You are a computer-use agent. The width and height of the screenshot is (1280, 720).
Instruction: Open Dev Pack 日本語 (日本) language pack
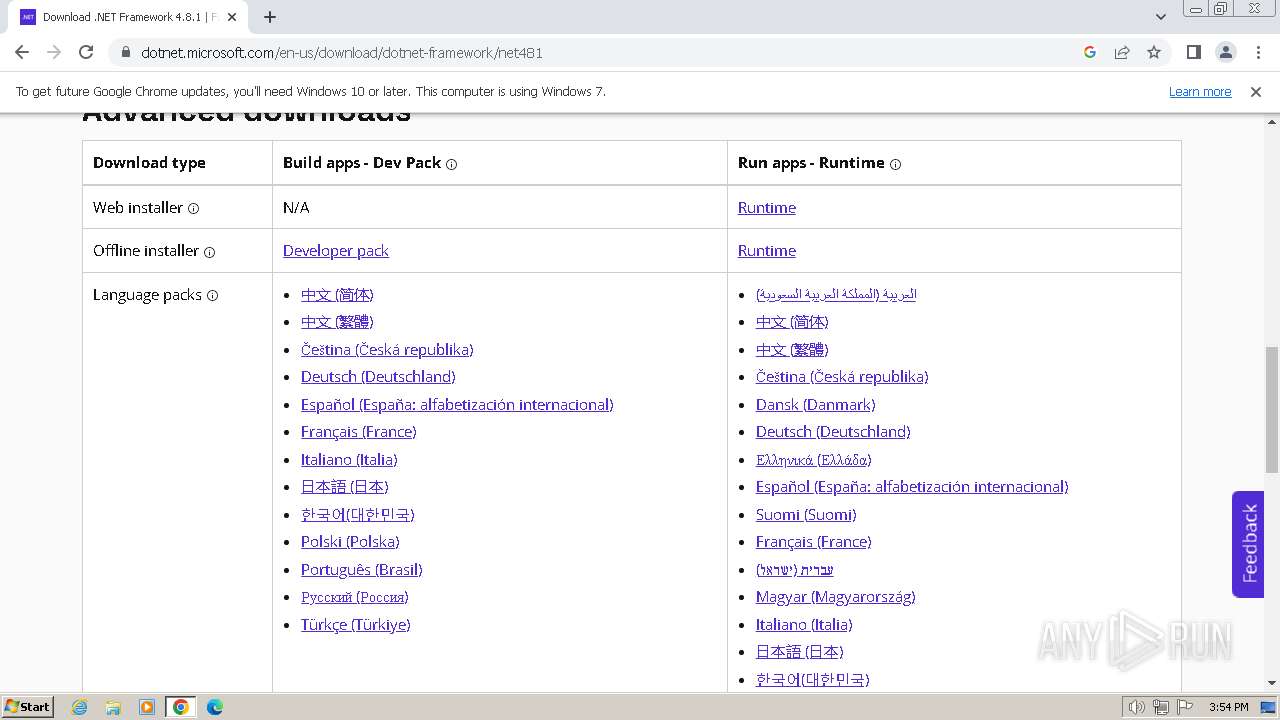point(345,486)
